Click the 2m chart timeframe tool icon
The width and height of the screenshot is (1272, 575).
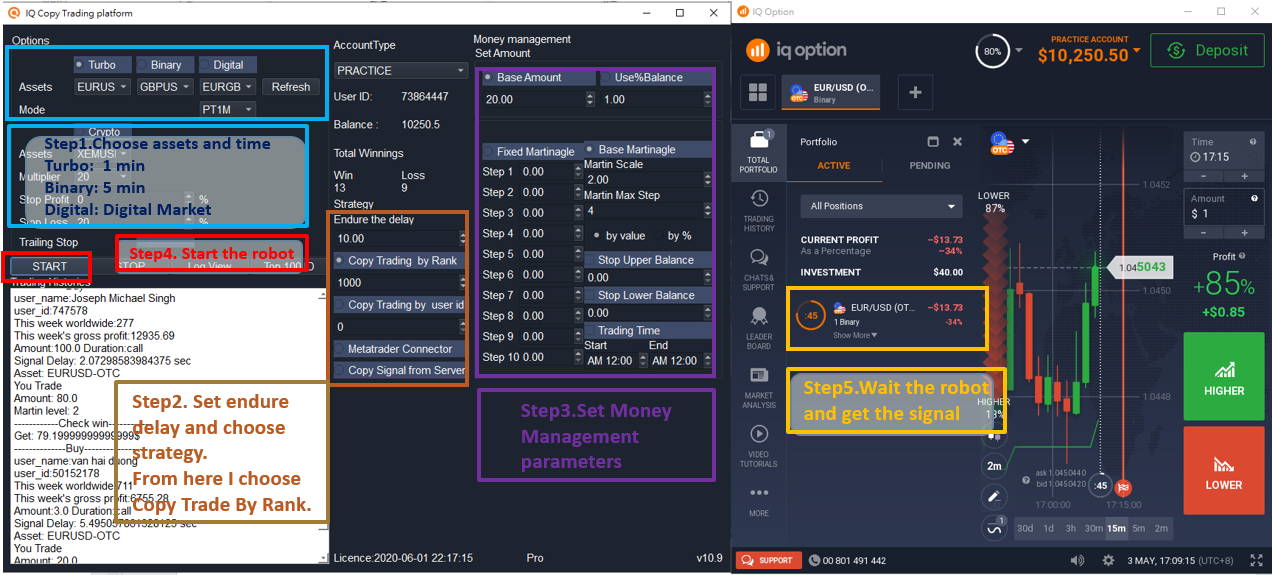click(x=994, y=466)
